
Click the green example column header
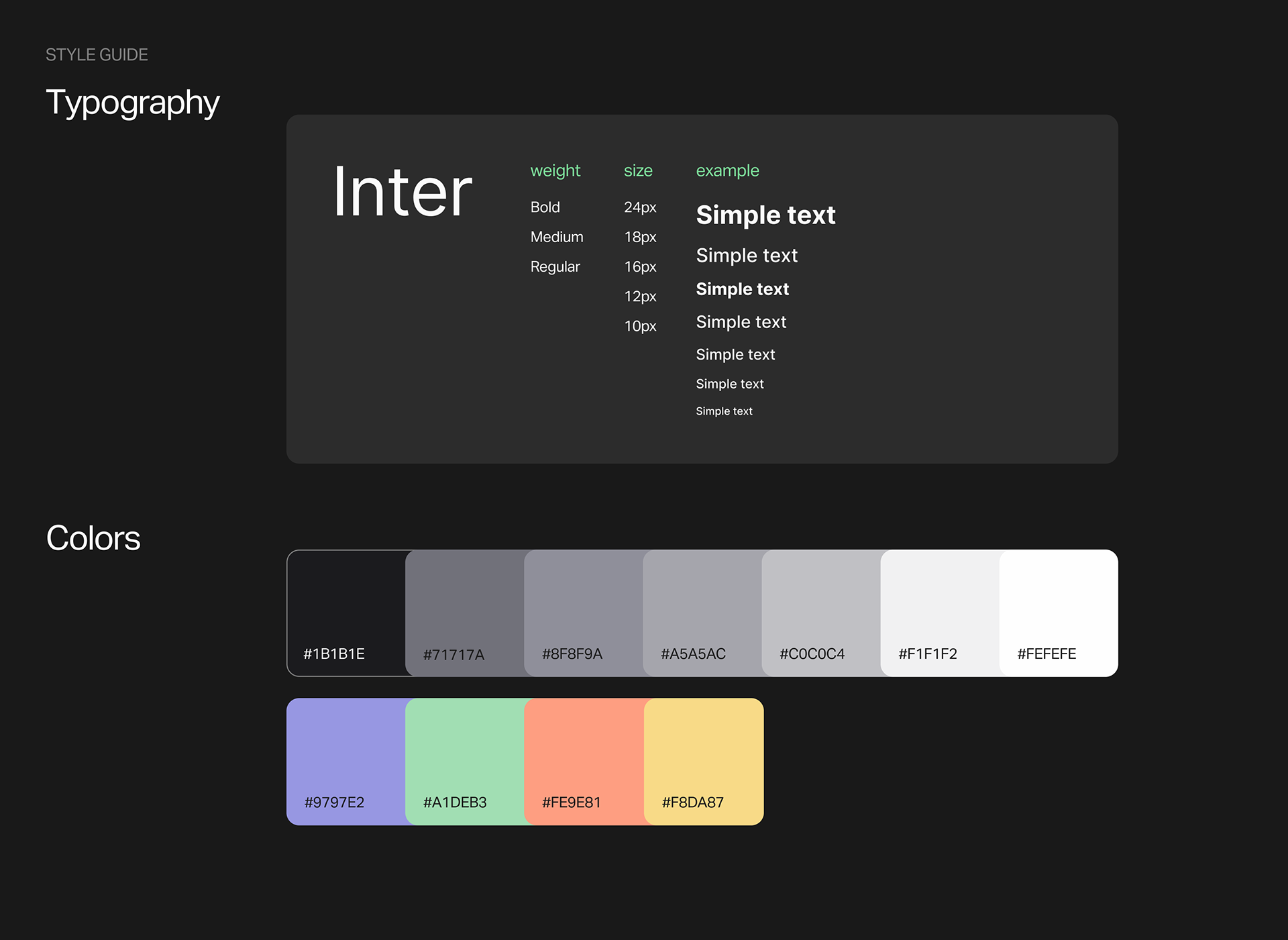tap(727, 170)
